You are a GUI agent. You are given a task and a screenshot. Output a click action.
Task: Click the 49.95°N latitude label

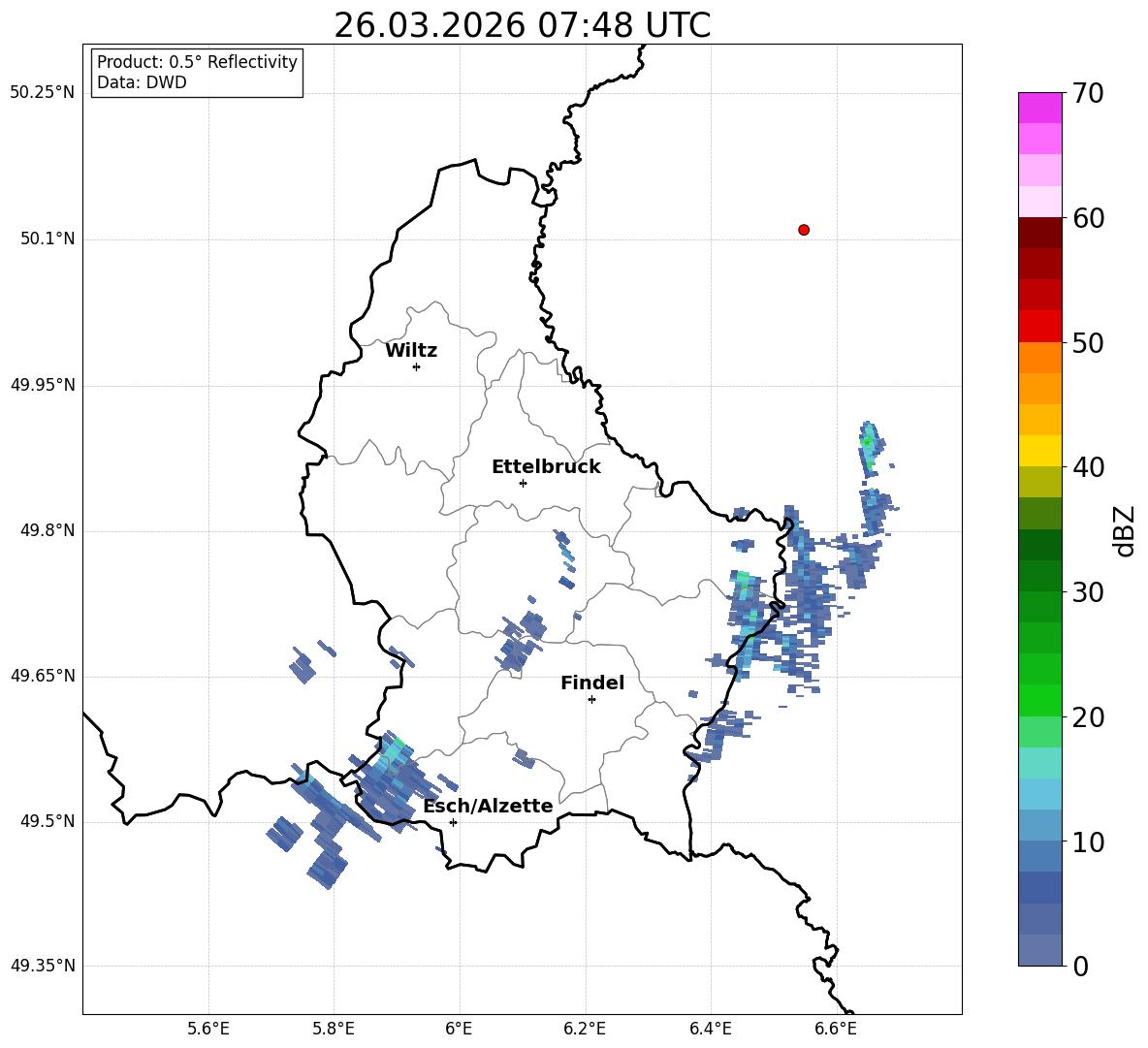tap(43, 385)
